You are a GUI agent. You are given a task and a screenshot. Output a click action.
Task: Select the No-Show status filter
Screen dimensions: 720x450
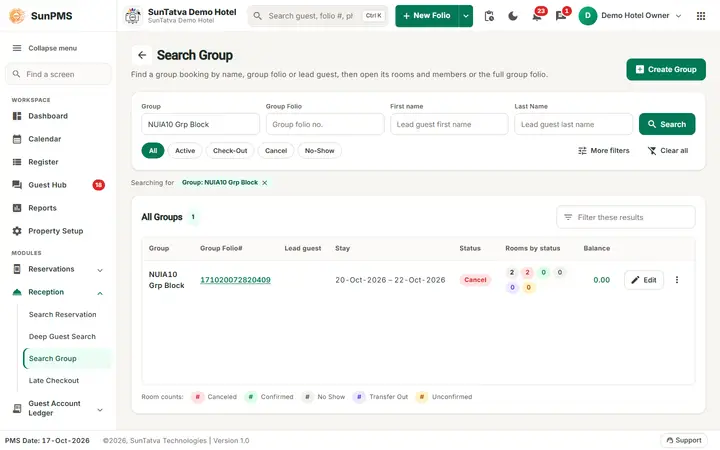coord(320,151)
